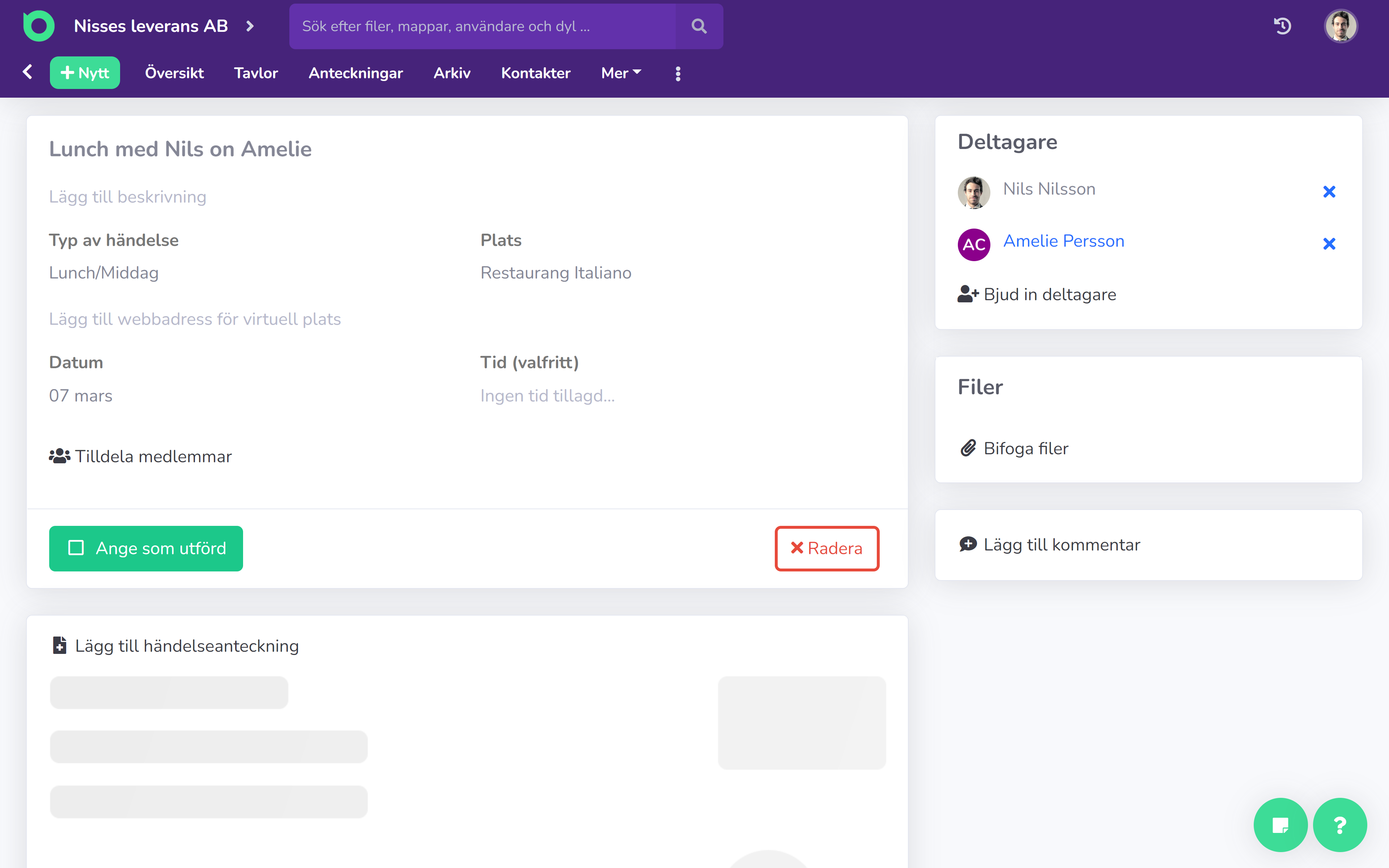The width and height of the screenshot is (1389, 868).
Task: Click the Nils Nilsson participant avatar
Action: click(x=973, y=192)
